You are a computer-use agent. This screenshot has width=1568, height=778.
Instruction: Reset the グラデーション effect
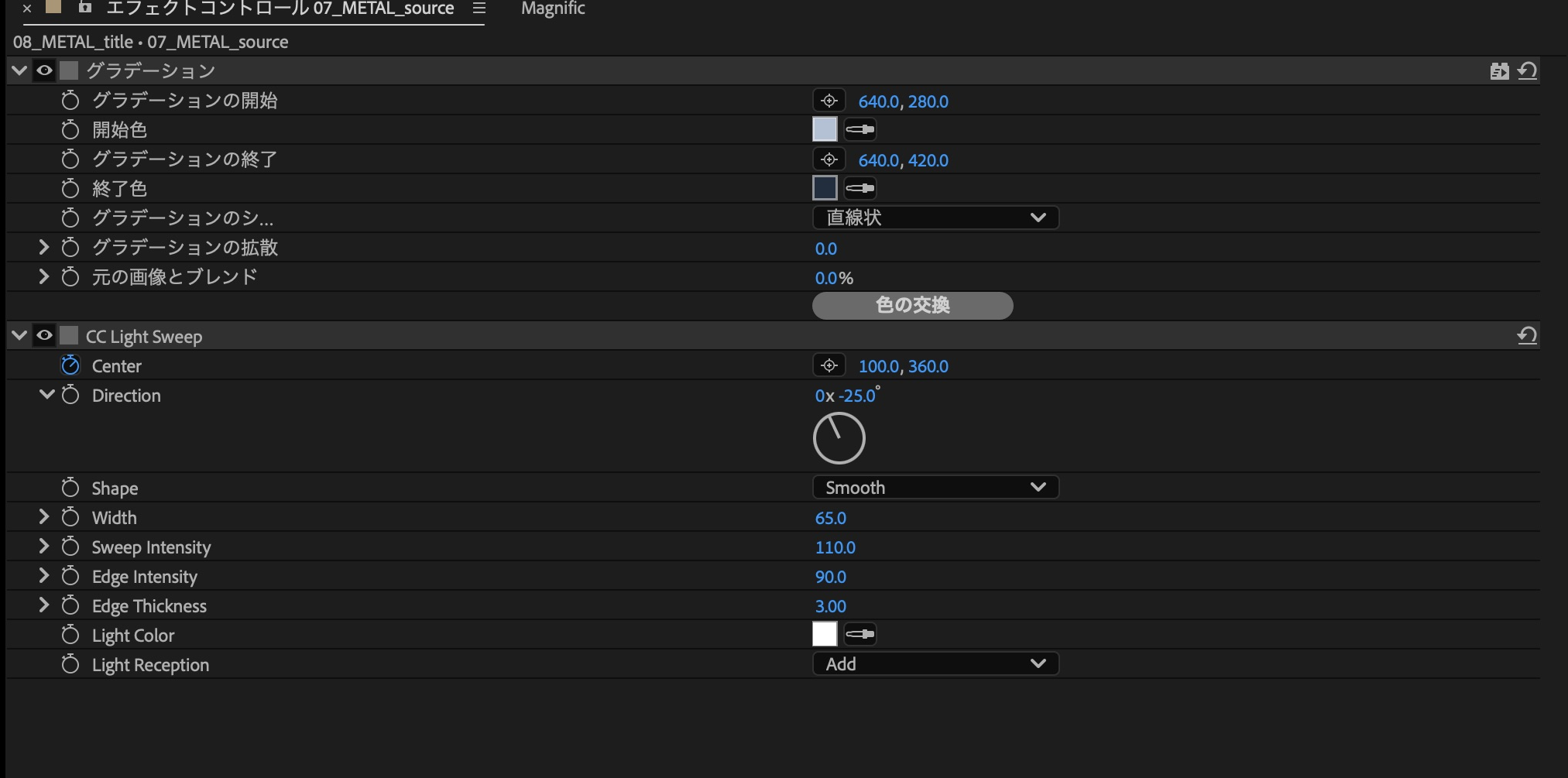1527,71
